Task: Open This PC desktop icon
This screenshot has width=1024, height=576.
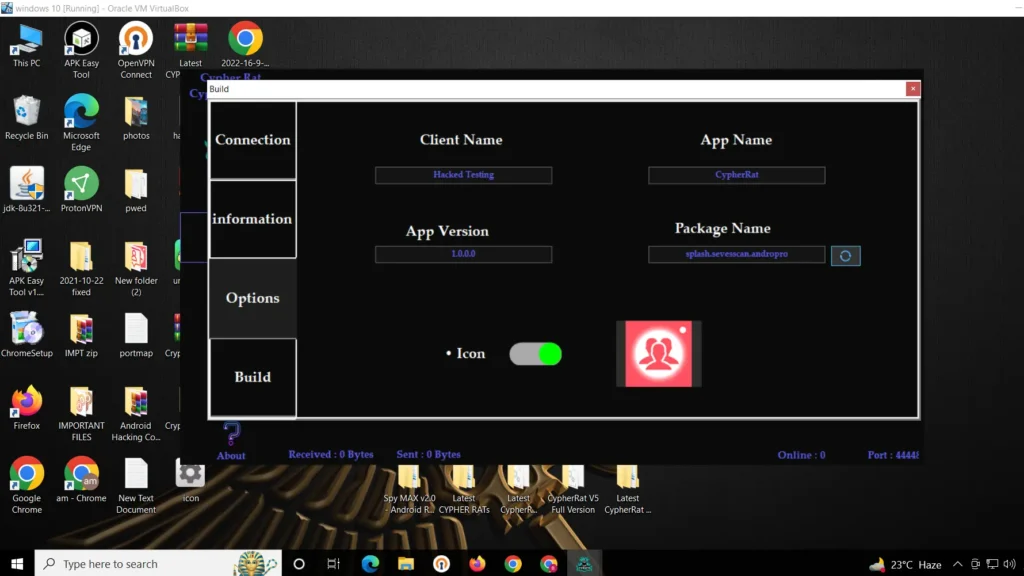Action: (x=27, y=46)
